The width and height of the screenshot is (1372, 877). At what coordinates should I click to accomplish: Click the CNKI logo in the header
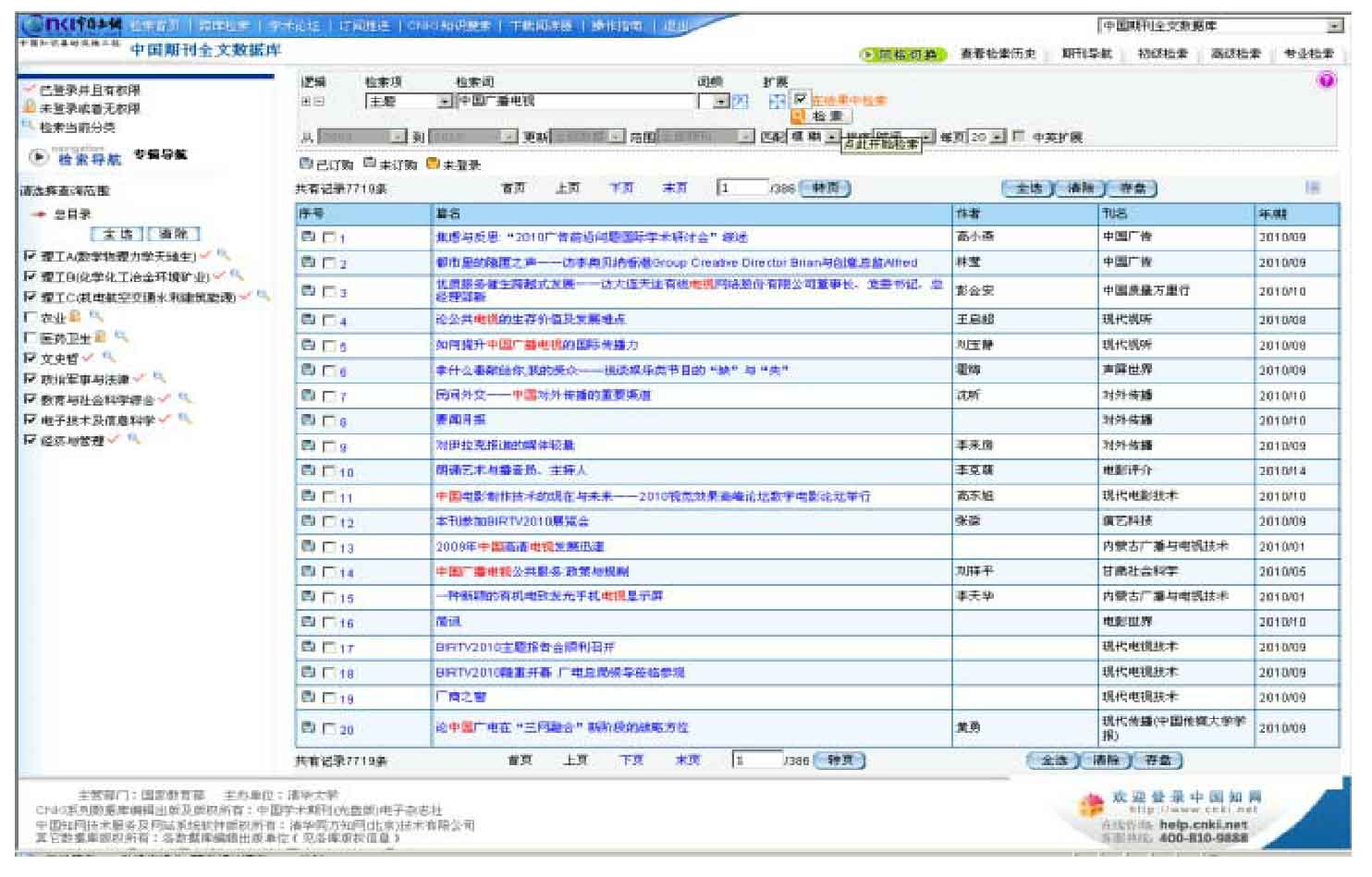[x=70, y=26]
